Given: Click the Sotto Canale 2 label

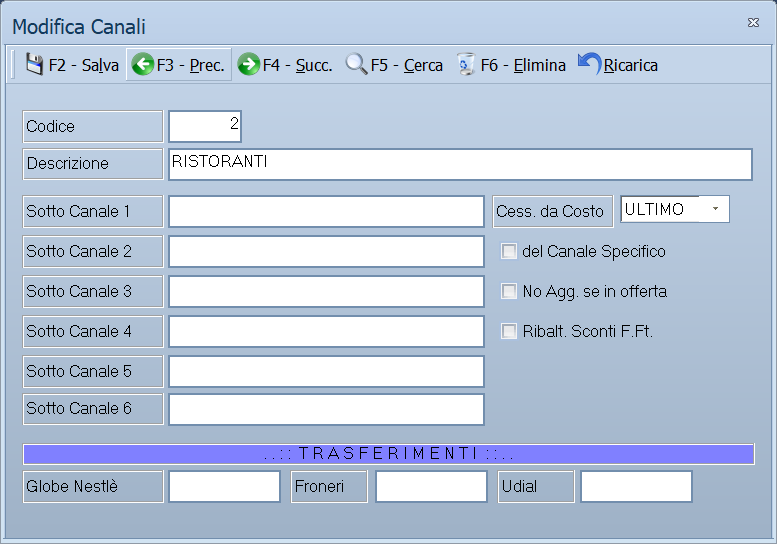Looking at the screenshot, I should [x=93, y=252].
